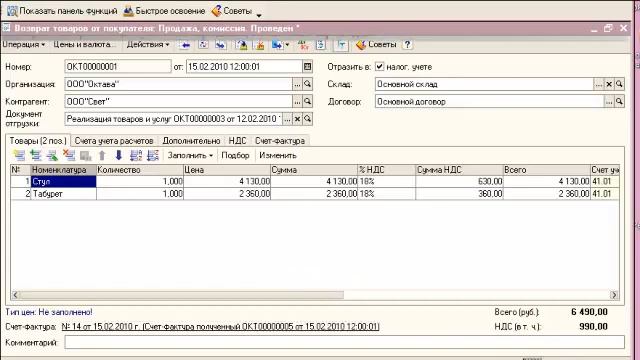The width and height of the screenshot is (640, 360).
Task: Sort table rows descending
Action: click(x=153, y=155)
